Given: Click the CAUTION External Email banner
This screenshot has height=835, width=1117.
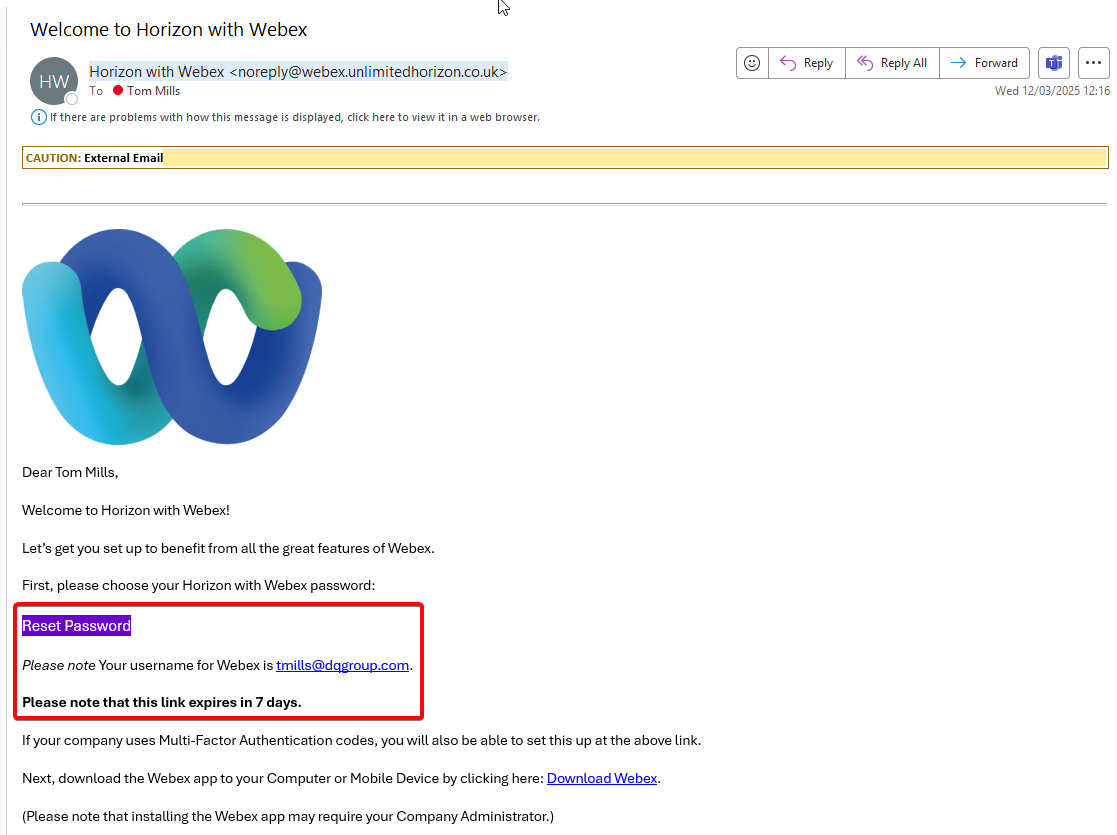Looking at the screenshot, I should coord(565,157).
